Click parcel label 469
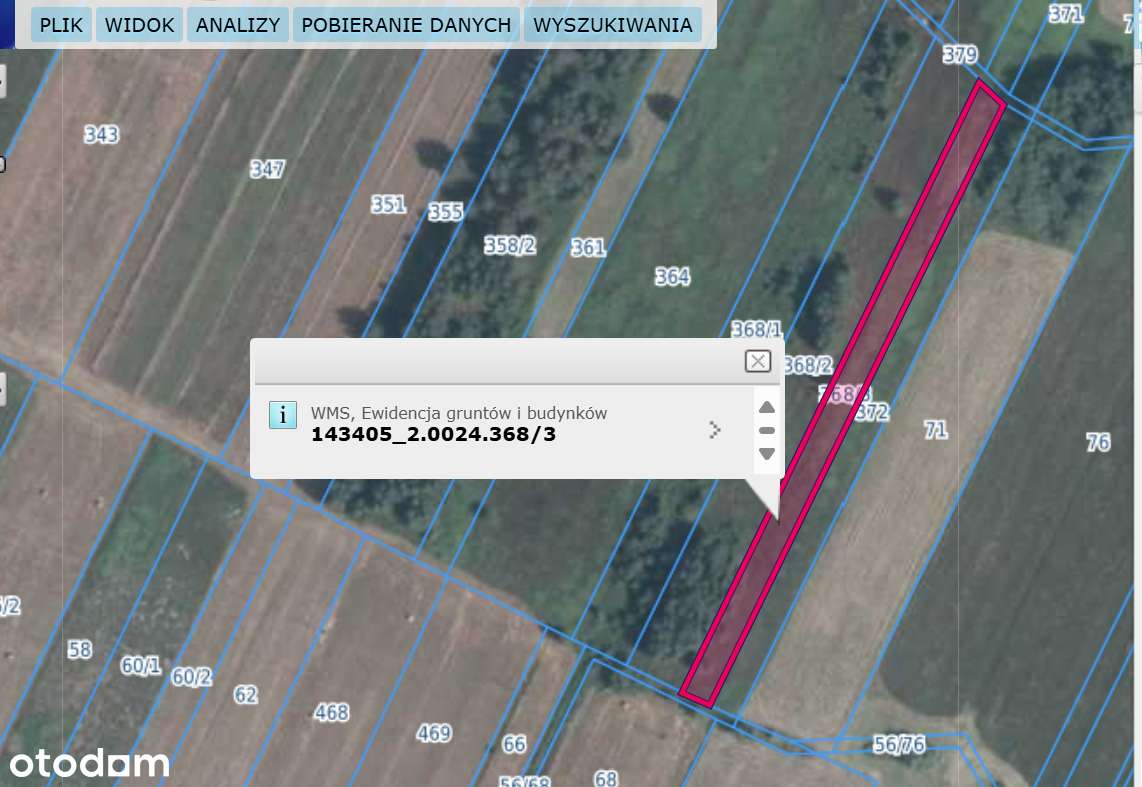This screenshot has width=1142, height=787. point(434,733)
